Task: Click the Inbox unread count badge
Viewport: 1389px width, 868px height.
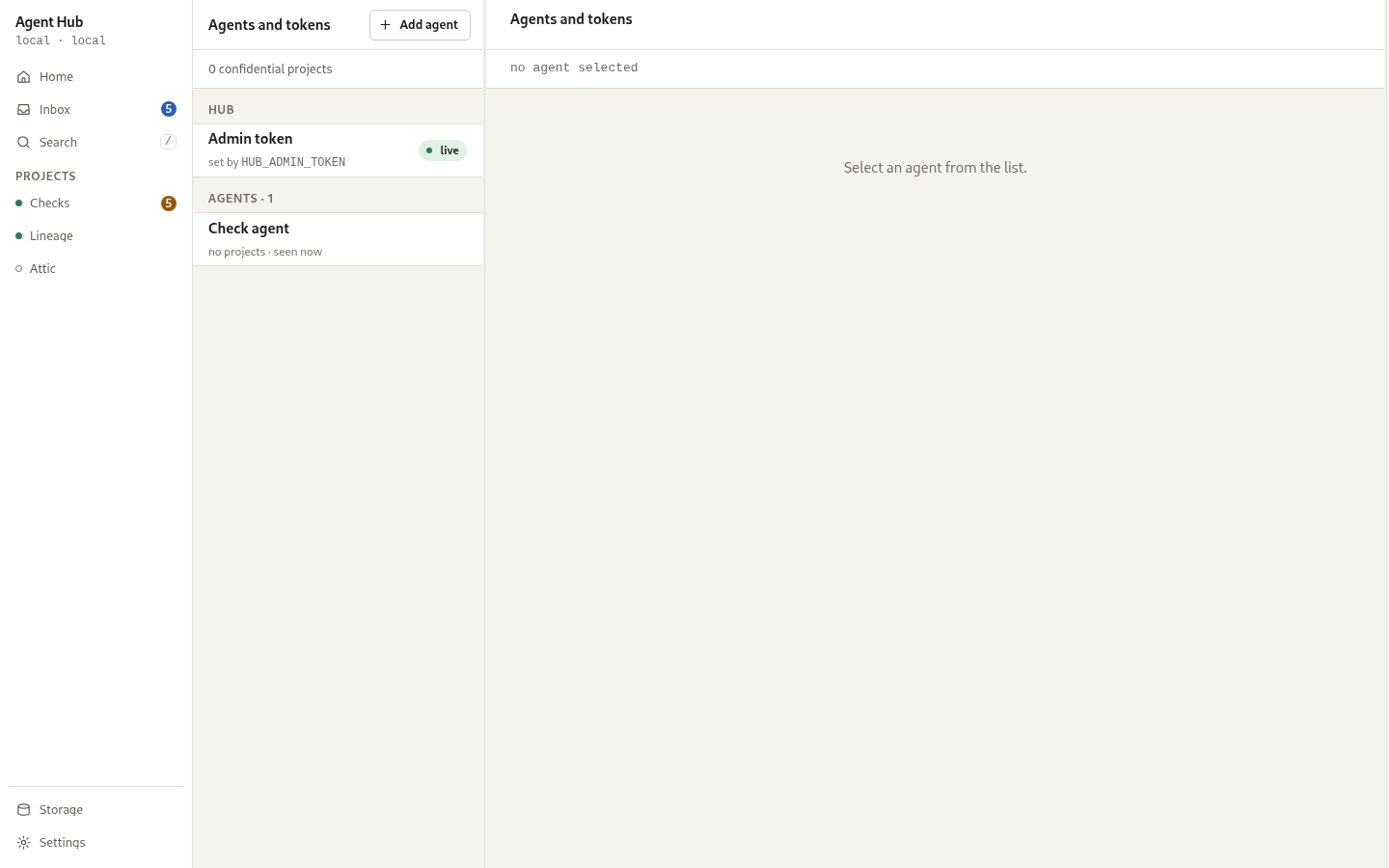Action: [169, 109]
